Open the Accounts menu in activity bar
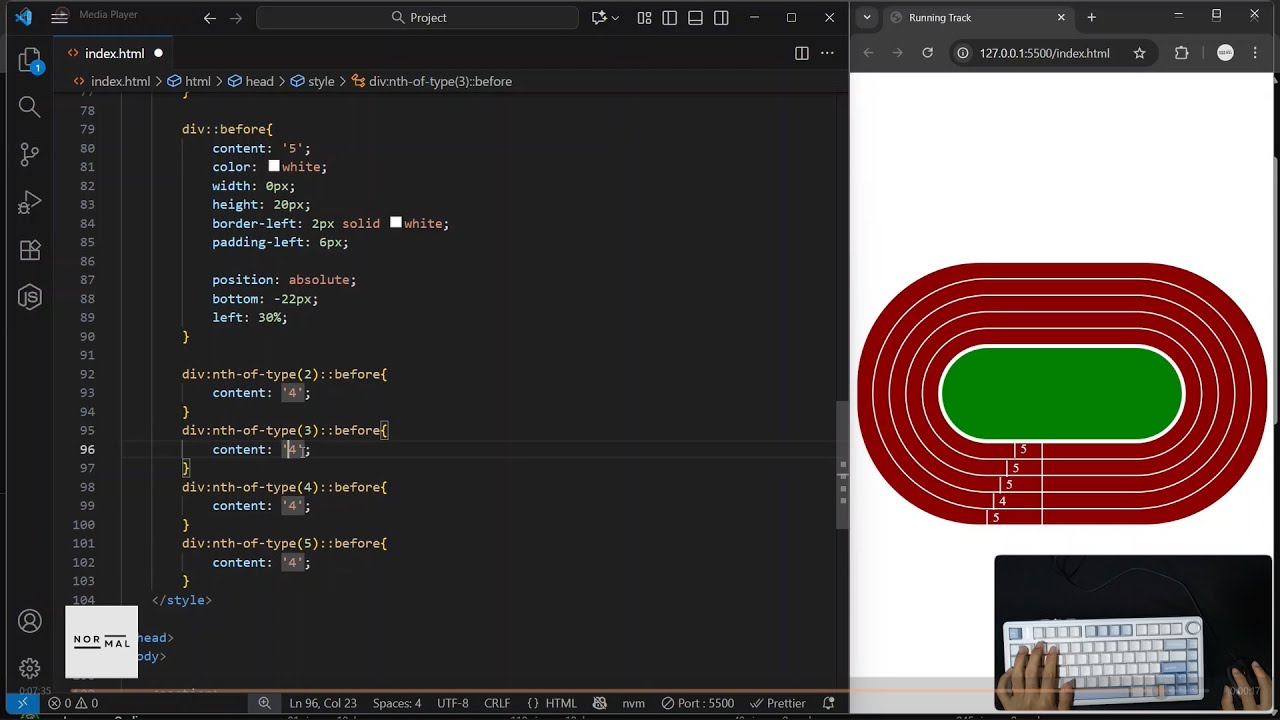 (x=29, y=621)
